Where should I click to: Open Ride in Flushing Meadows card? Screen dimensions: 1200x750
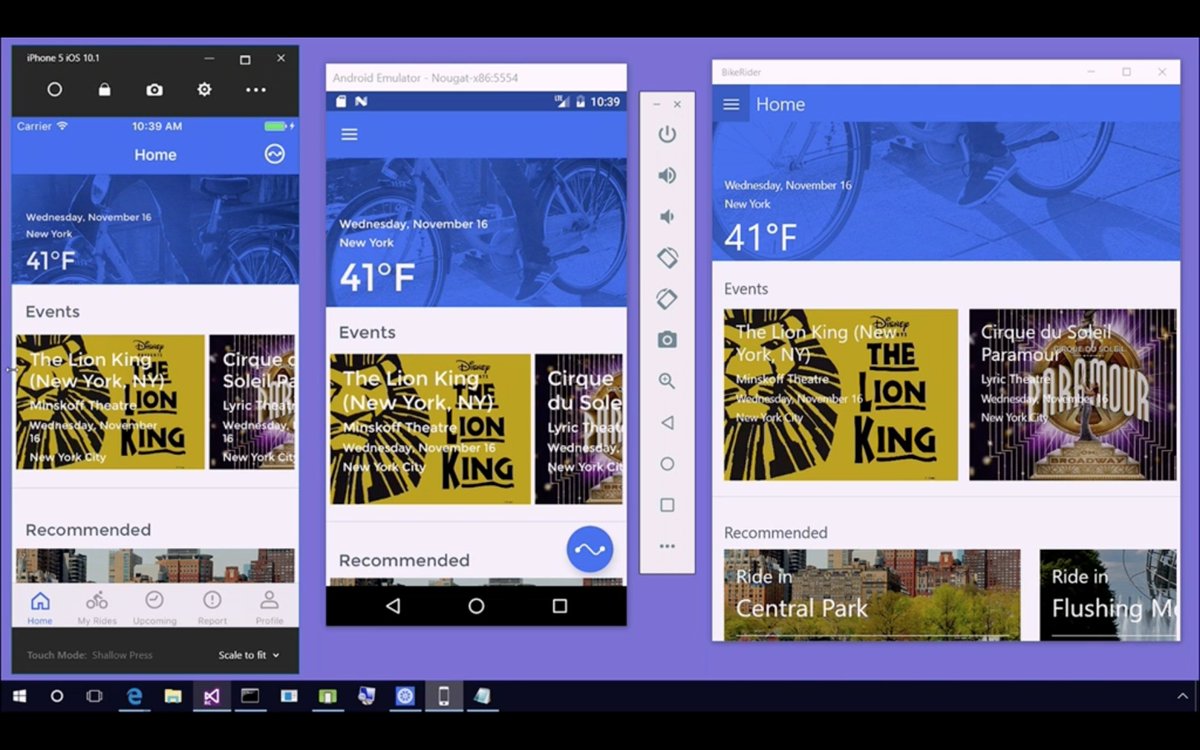[1108, 595]
